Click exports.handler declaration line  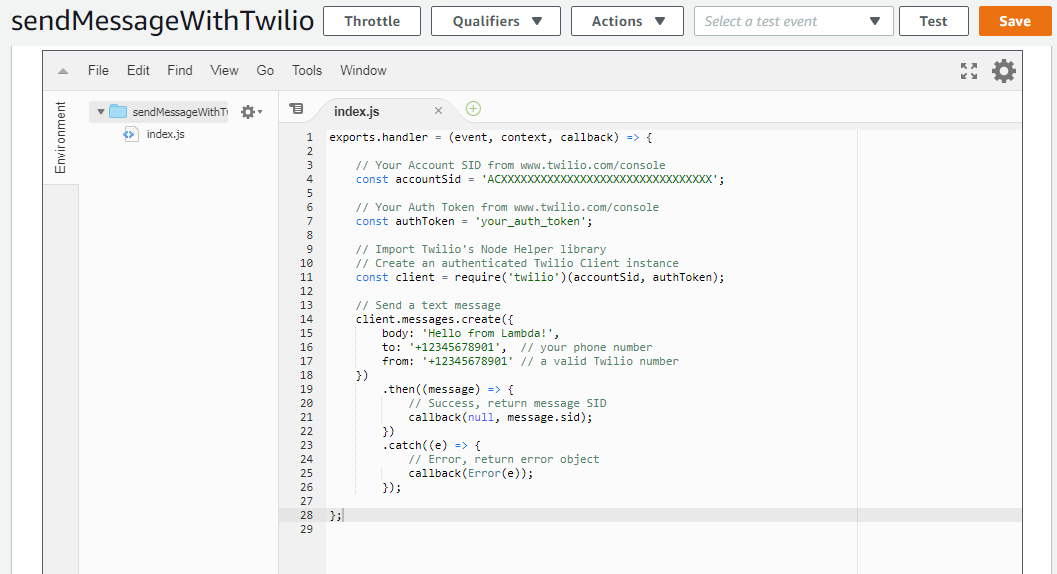491,137
